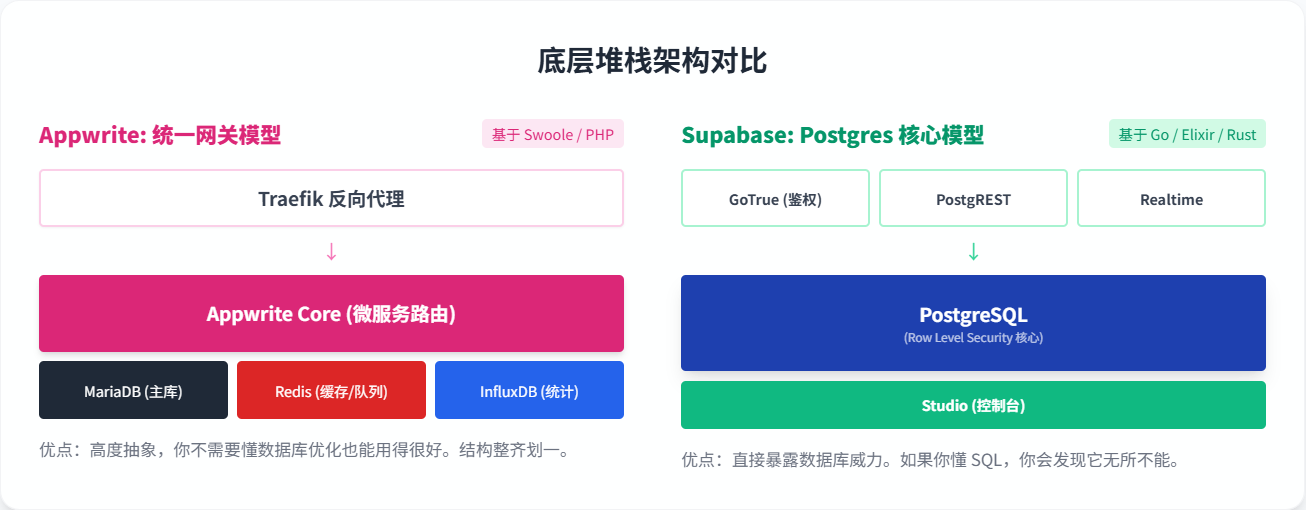Click the Traefik 反向代理 box
The height and width of the screenshot is (510, 1306).
click(x=331, y=198)
